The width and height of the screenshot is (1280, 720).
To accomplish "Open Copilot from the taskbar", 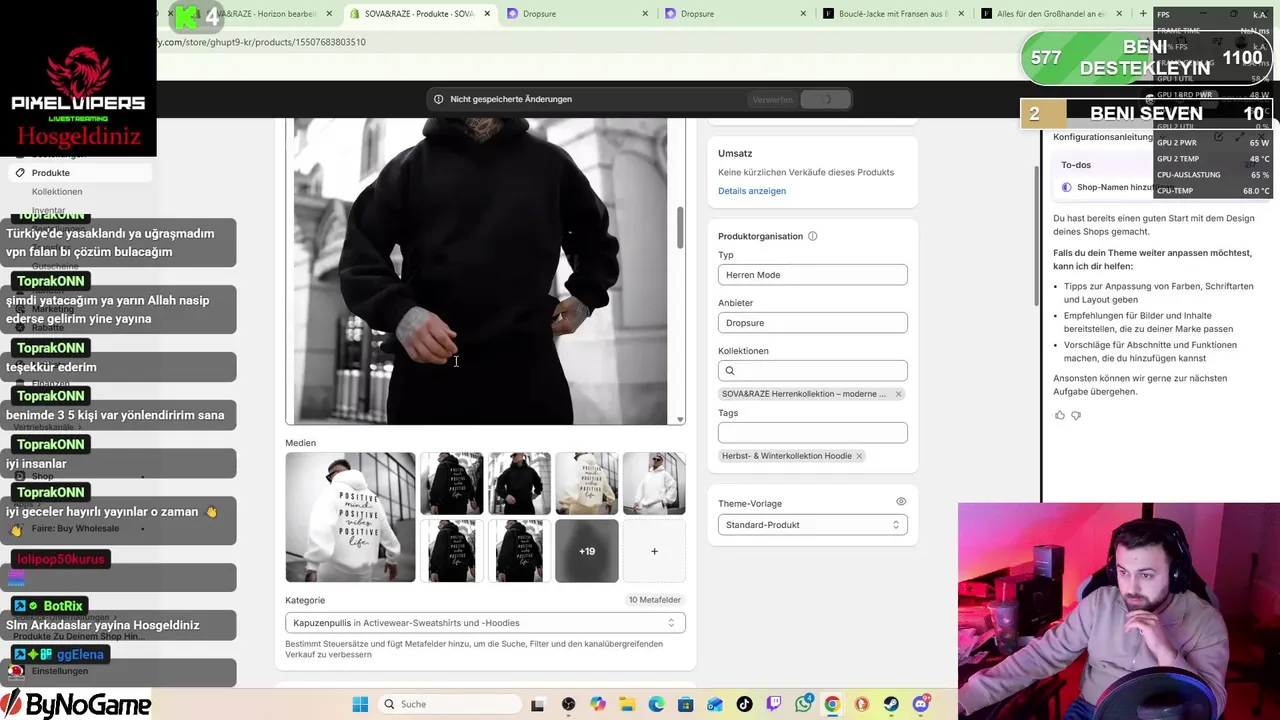I will point(598,704).
